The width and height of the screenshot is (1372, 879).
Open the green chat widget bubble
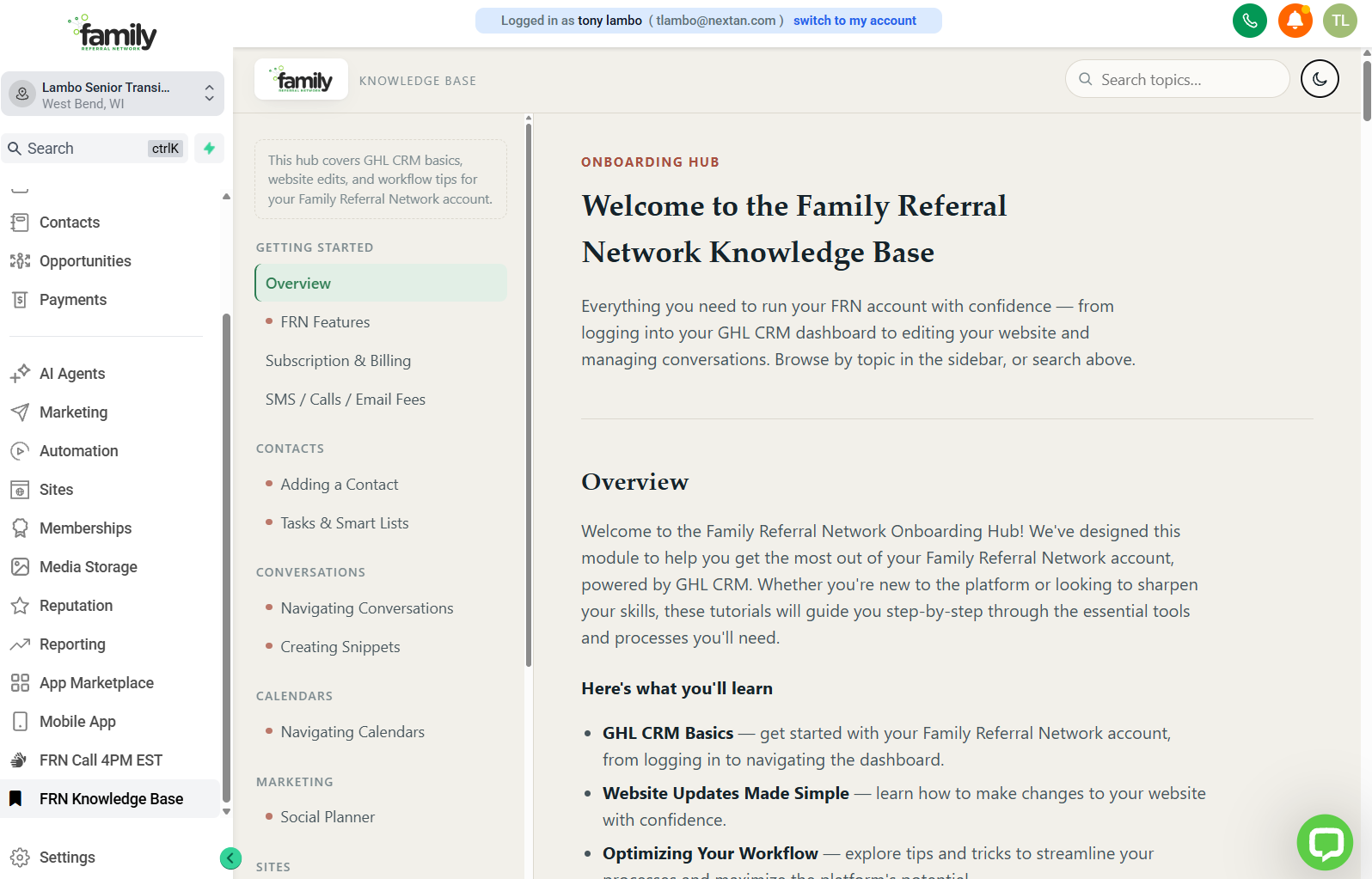point(1325,842)
